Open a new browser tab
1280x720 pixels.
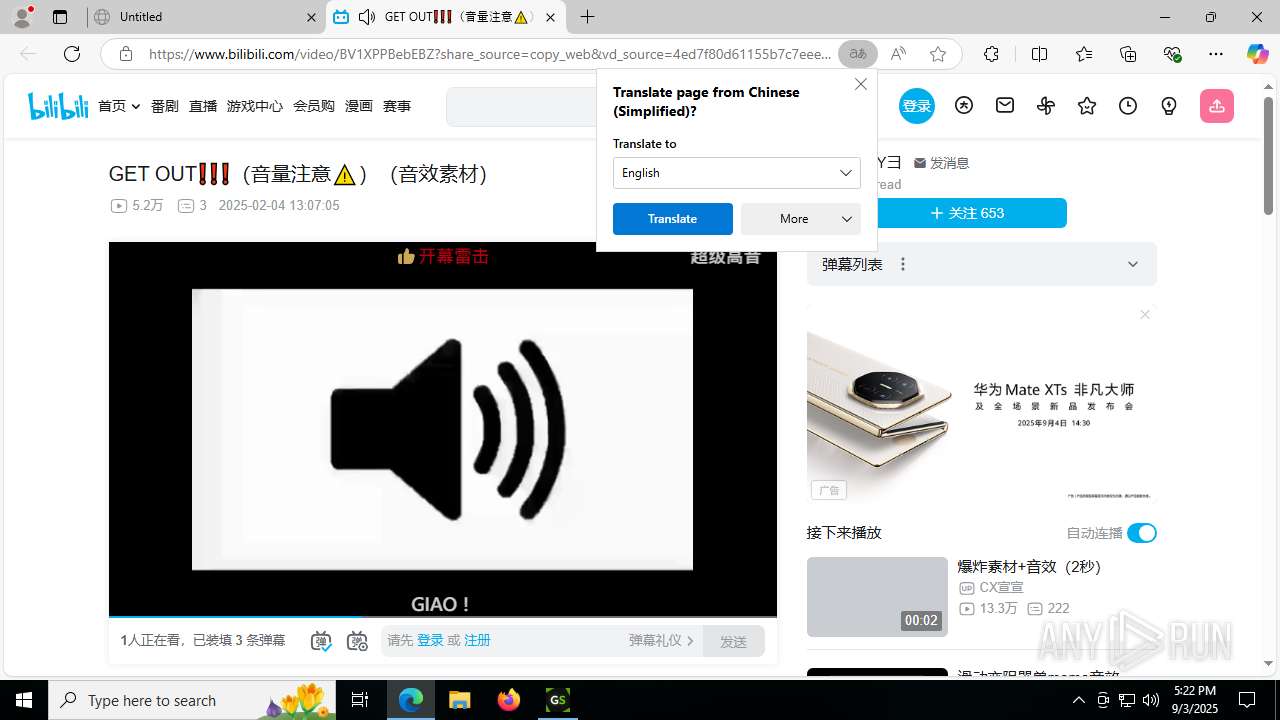click(x=587, y=17)
